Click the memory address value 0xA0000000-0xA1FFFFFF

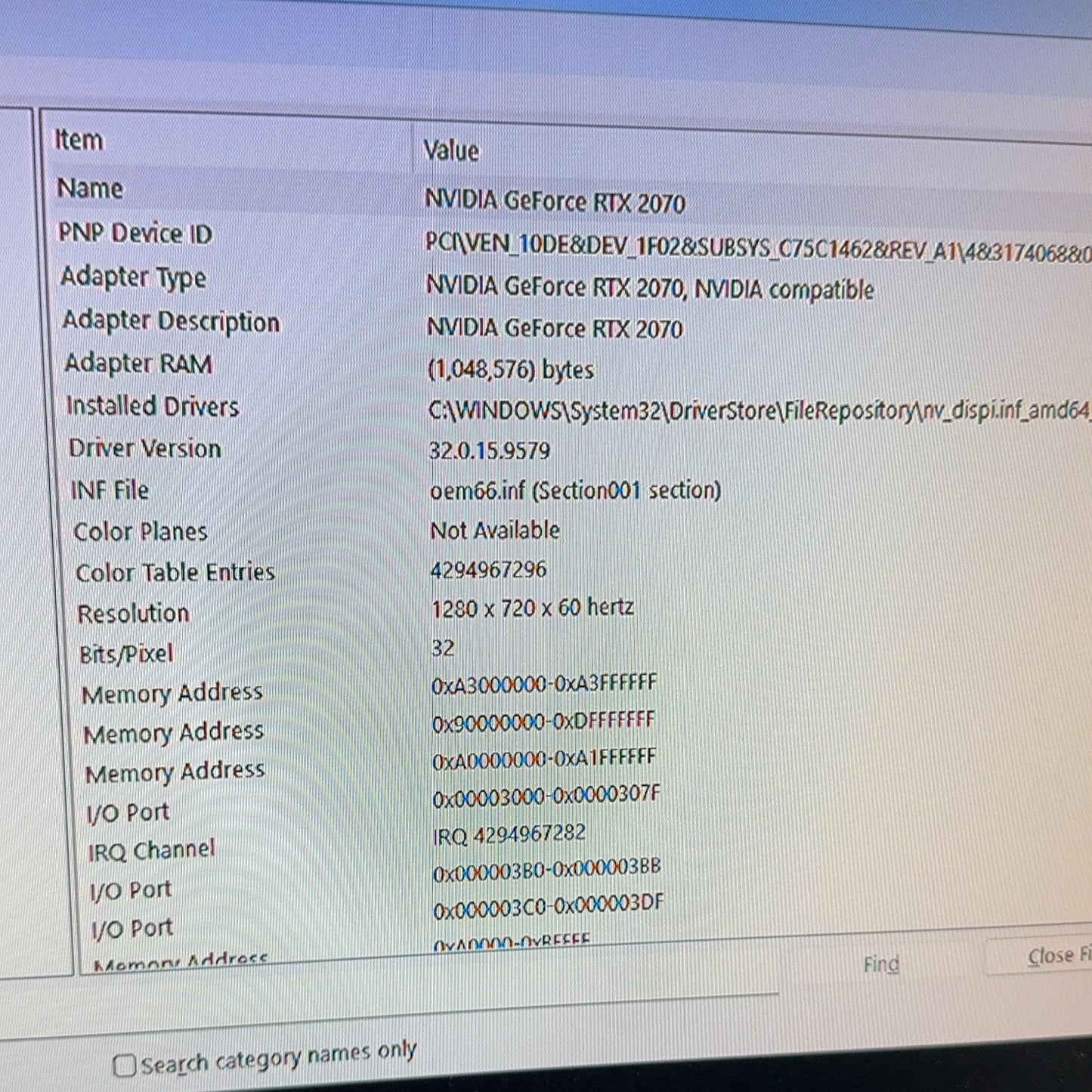coord(544,759)
